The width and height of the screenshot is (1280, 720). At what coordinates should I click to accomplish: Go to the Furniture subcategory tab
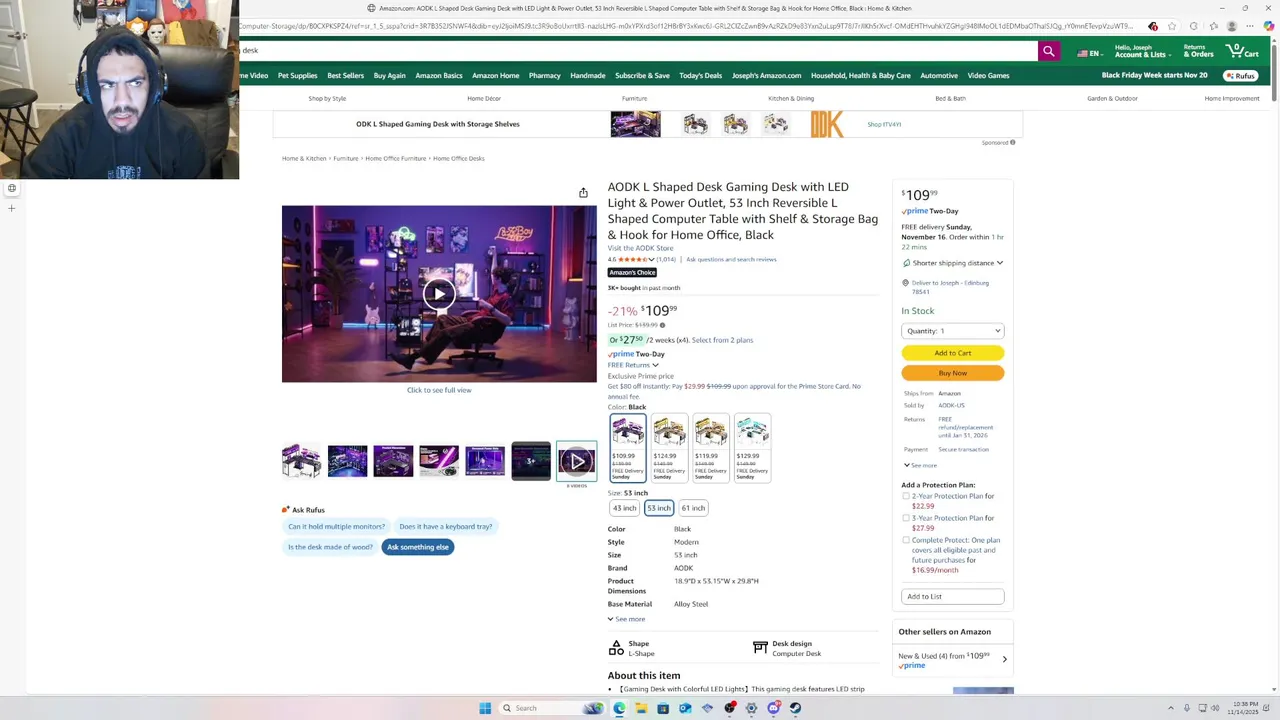(x=634, y=99)
